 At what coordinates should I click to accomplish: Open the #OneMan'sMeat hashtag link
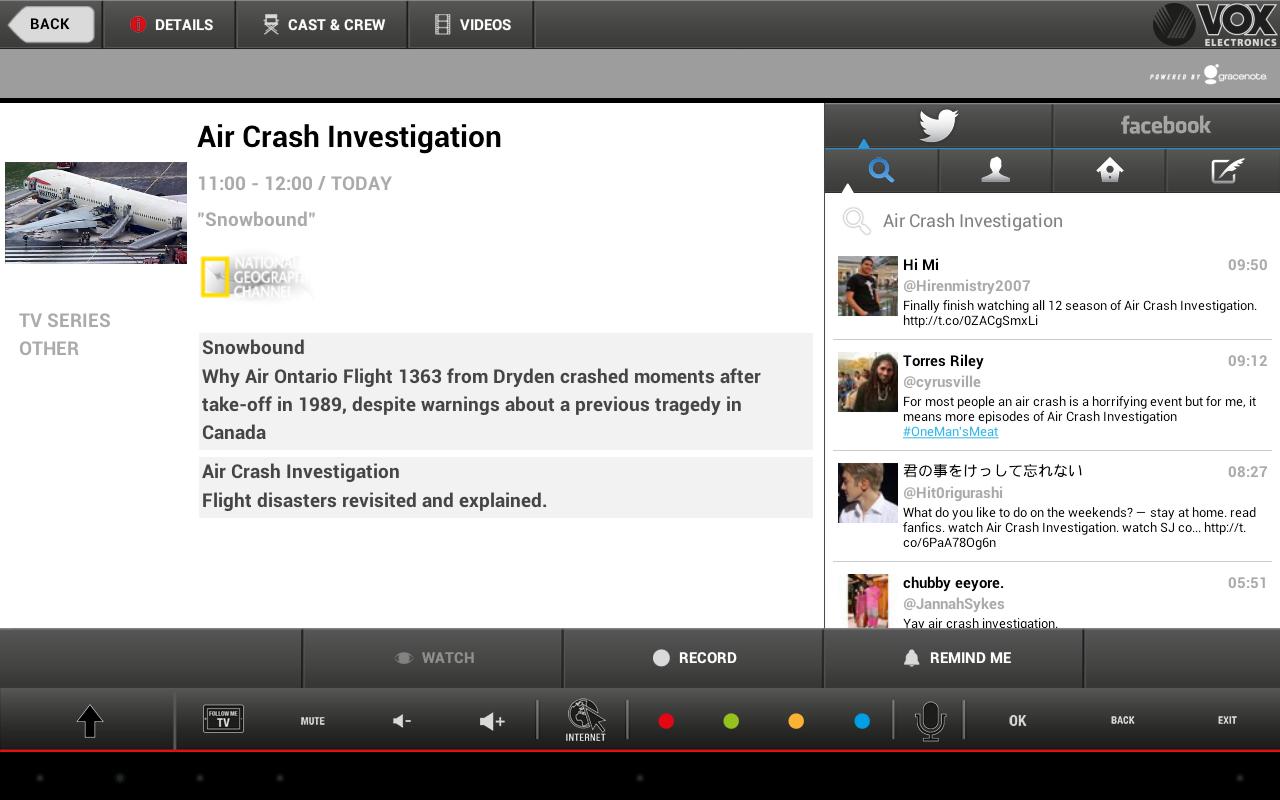950,432
